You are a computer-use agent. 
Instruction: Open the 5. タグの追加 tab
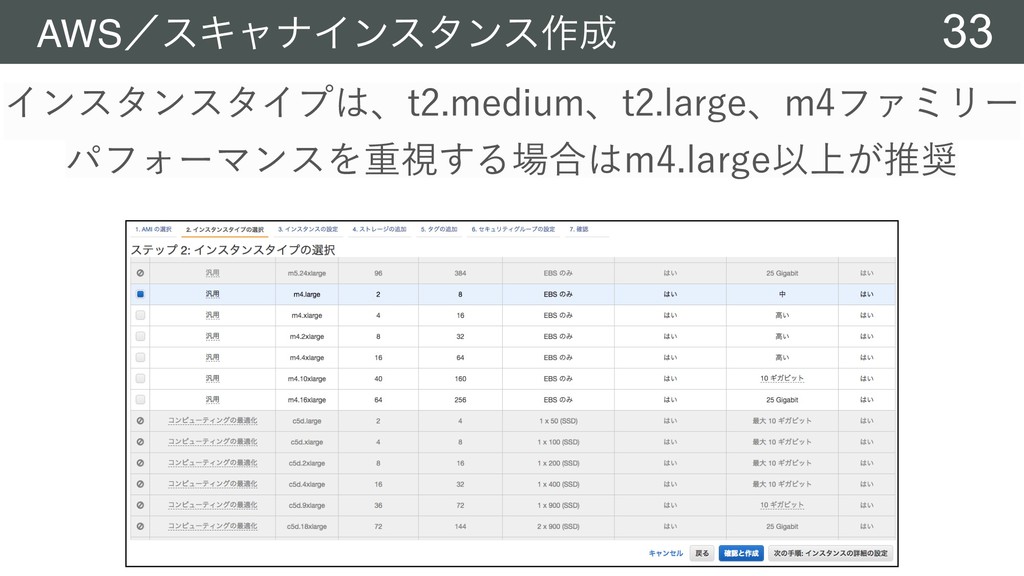(439, 229)
